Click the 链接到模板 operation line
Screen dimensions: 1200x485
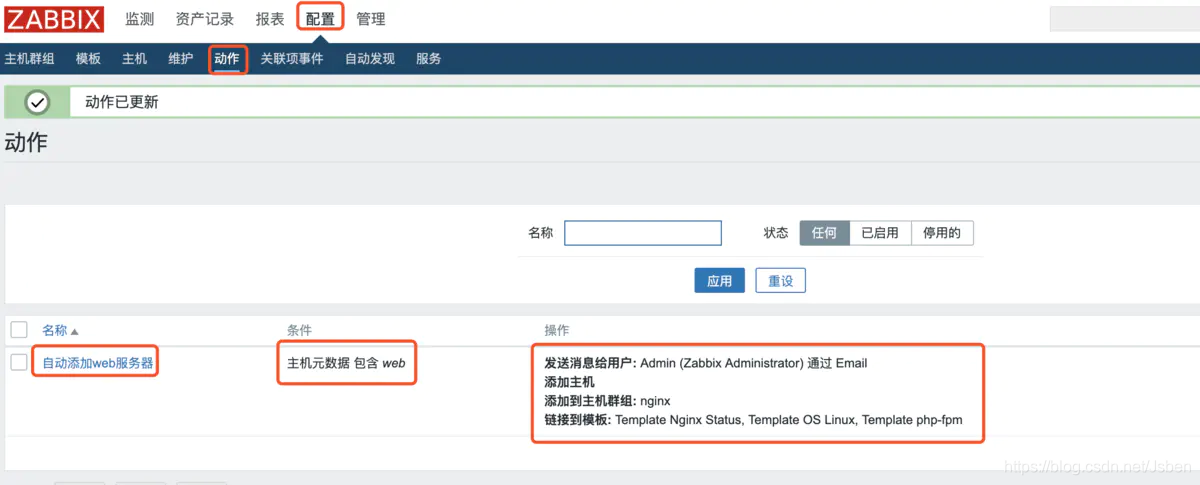(x=753, y=420)
